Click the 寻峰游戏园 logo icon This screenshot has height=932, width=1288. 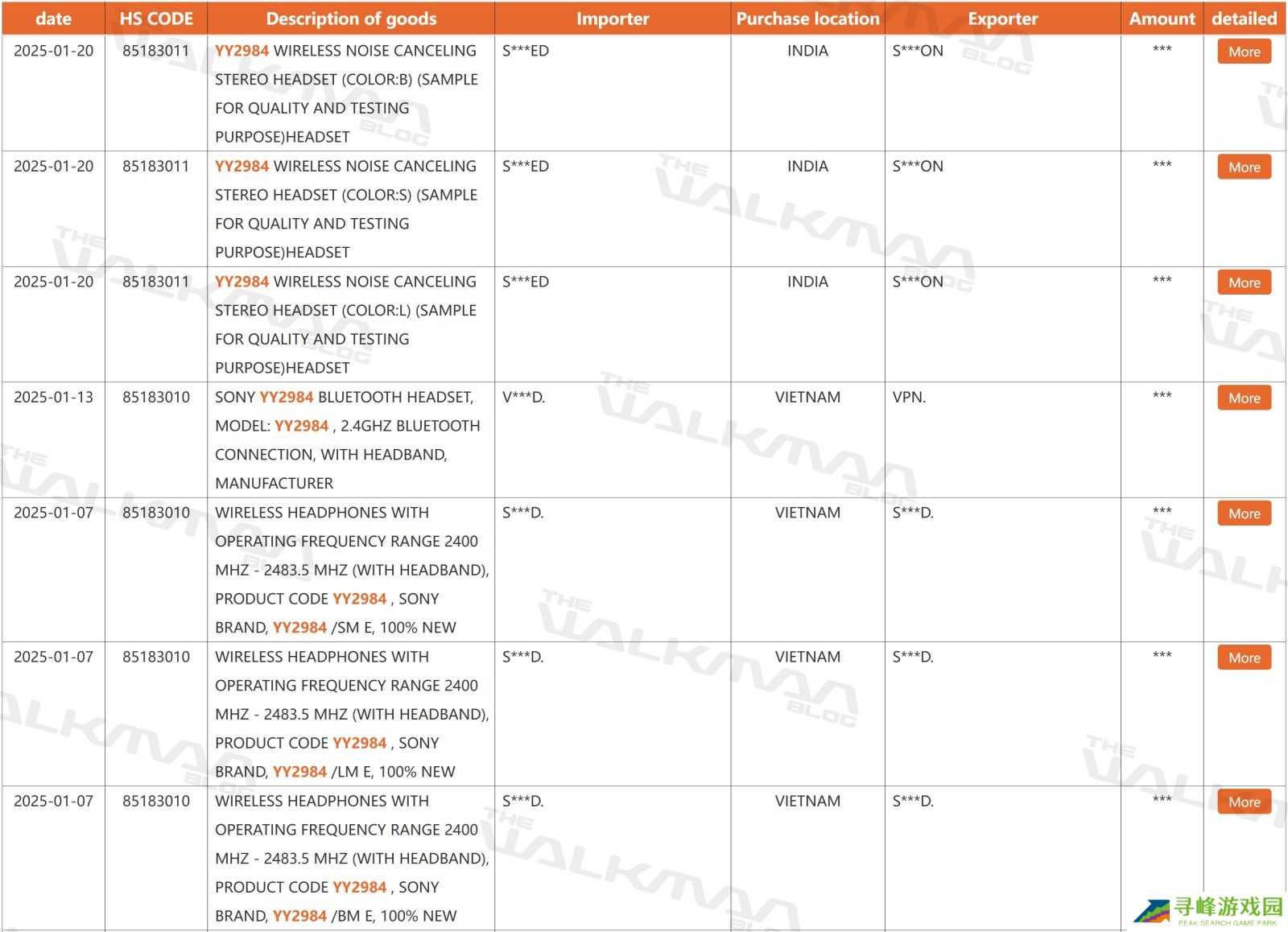[x=1152, y=911]
